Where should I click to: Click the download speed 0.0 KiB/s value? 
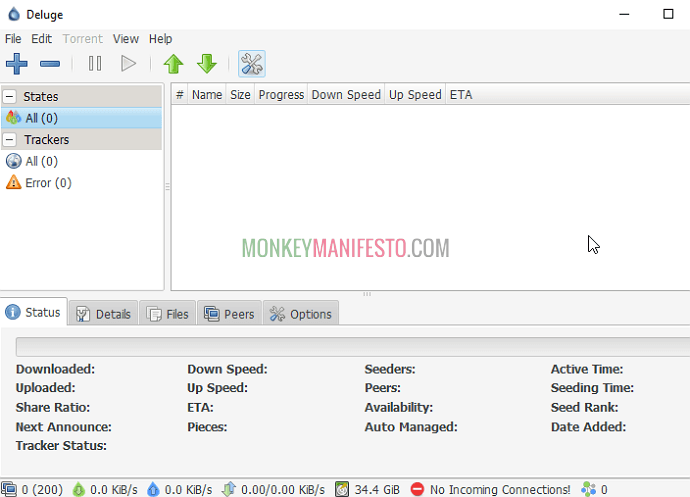click(x=114, y=490)
